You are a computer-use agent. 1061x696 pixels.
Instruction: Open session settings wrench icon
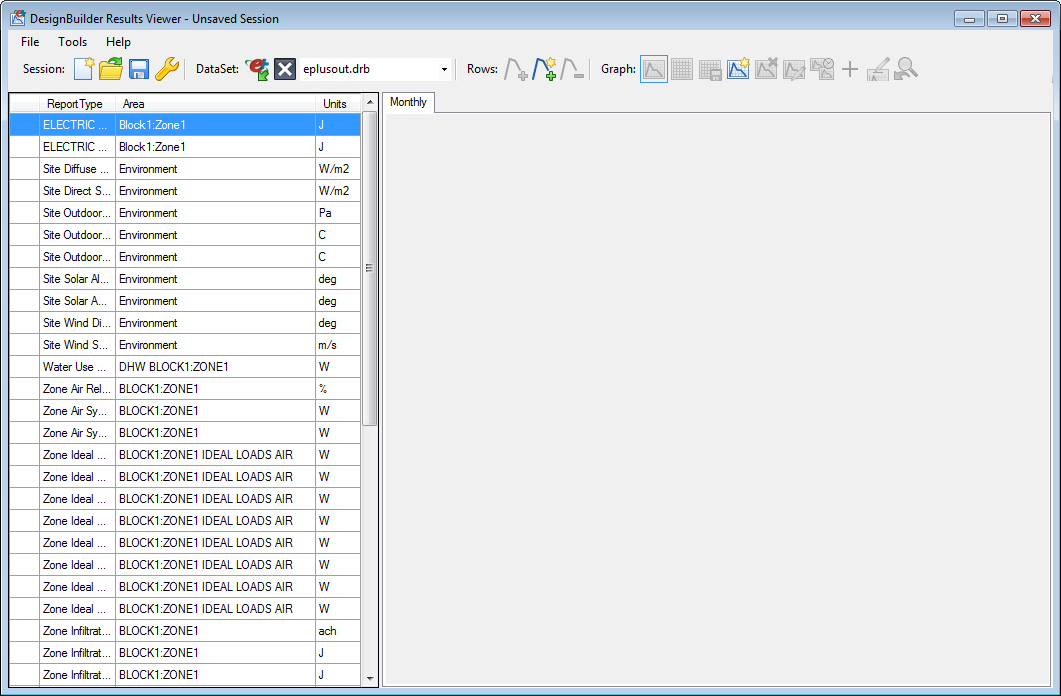click(166, 69)
